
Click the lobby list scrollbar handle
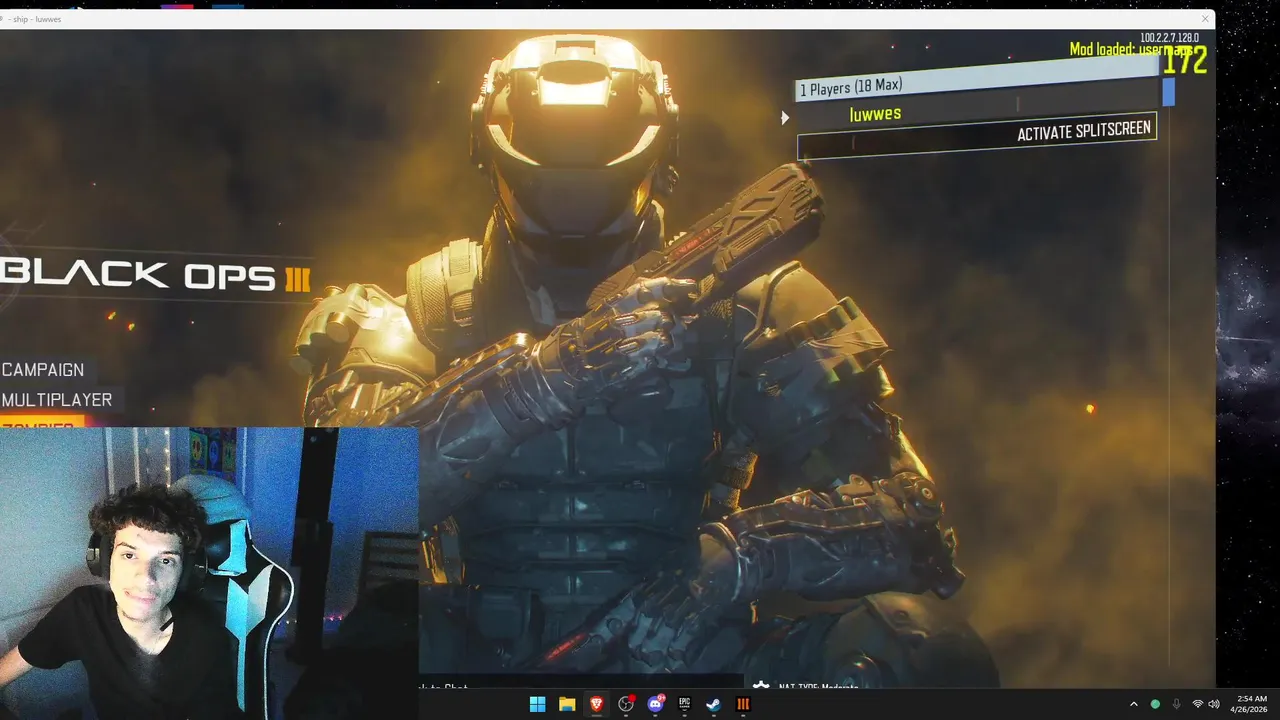coord(1168,92)
